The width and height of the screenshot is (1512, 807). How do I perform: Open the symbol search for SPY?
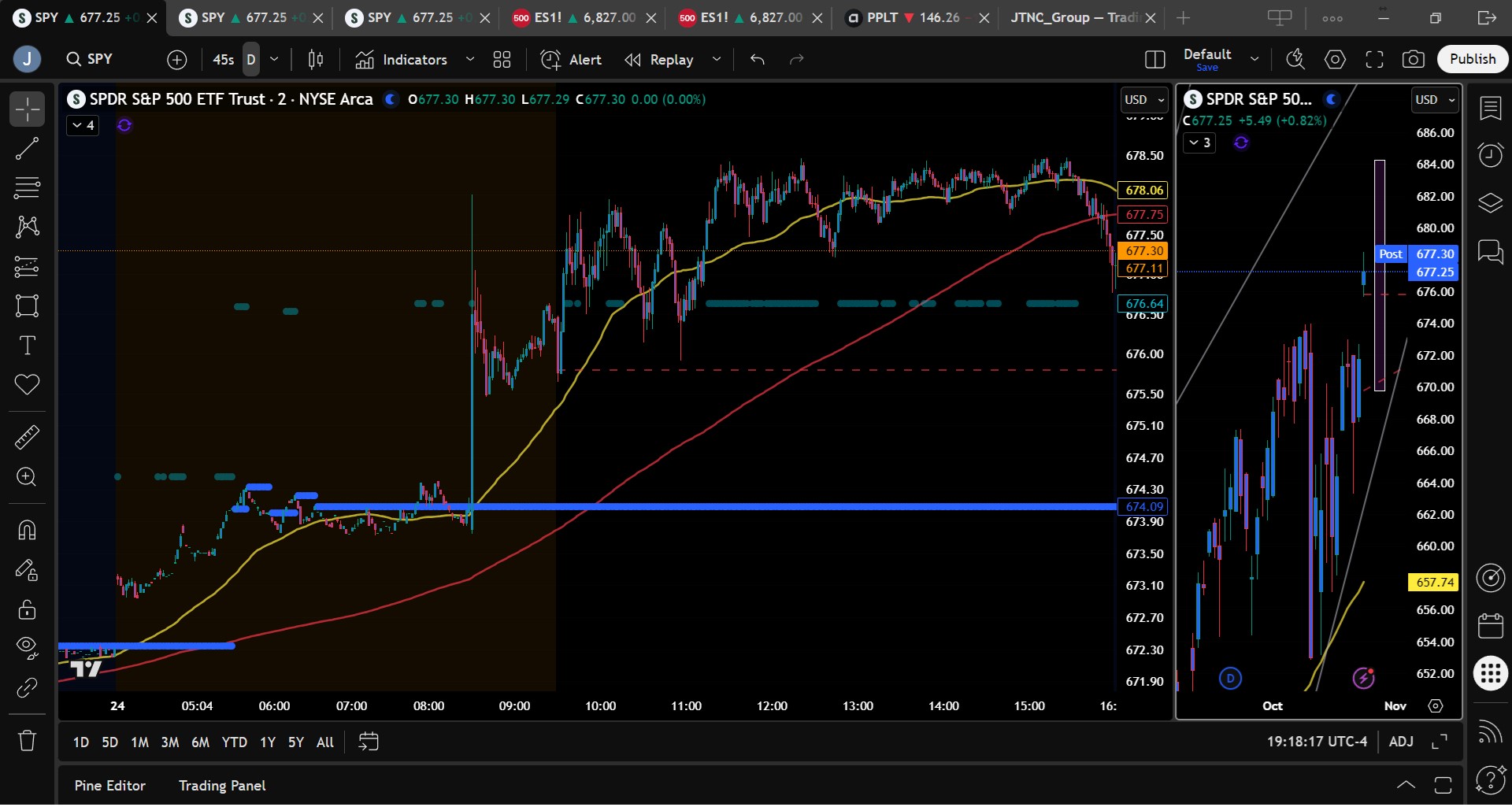pos(90,59)
